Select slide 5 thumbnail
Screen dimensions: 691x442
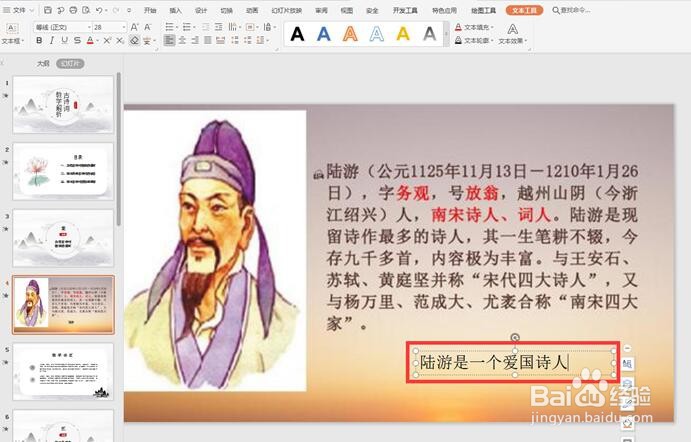(63, 371)
